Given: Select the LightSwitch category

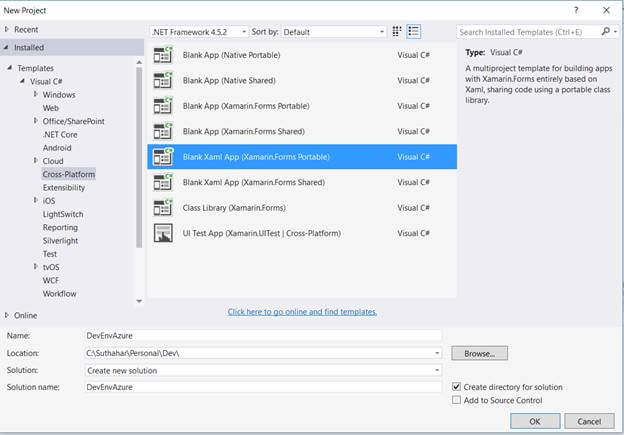Looking at the screenshot, I should (x=63, y=214).
